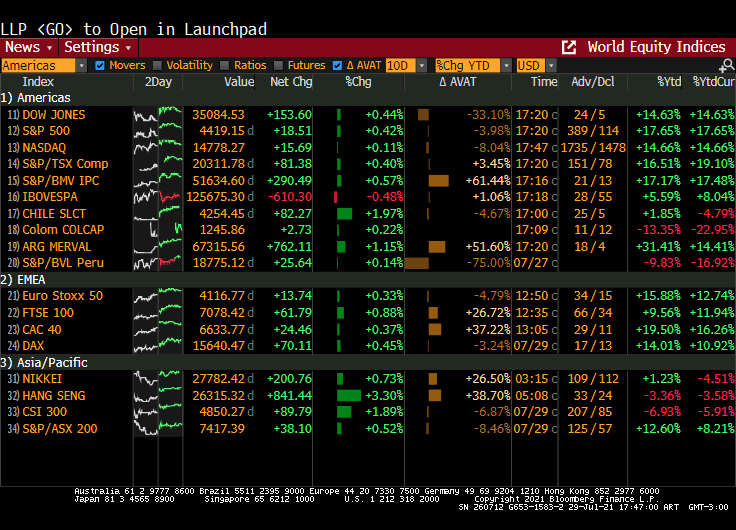Select Euro Stoxx 50 index
736x530 pixels.
click(x=62, y=296)
